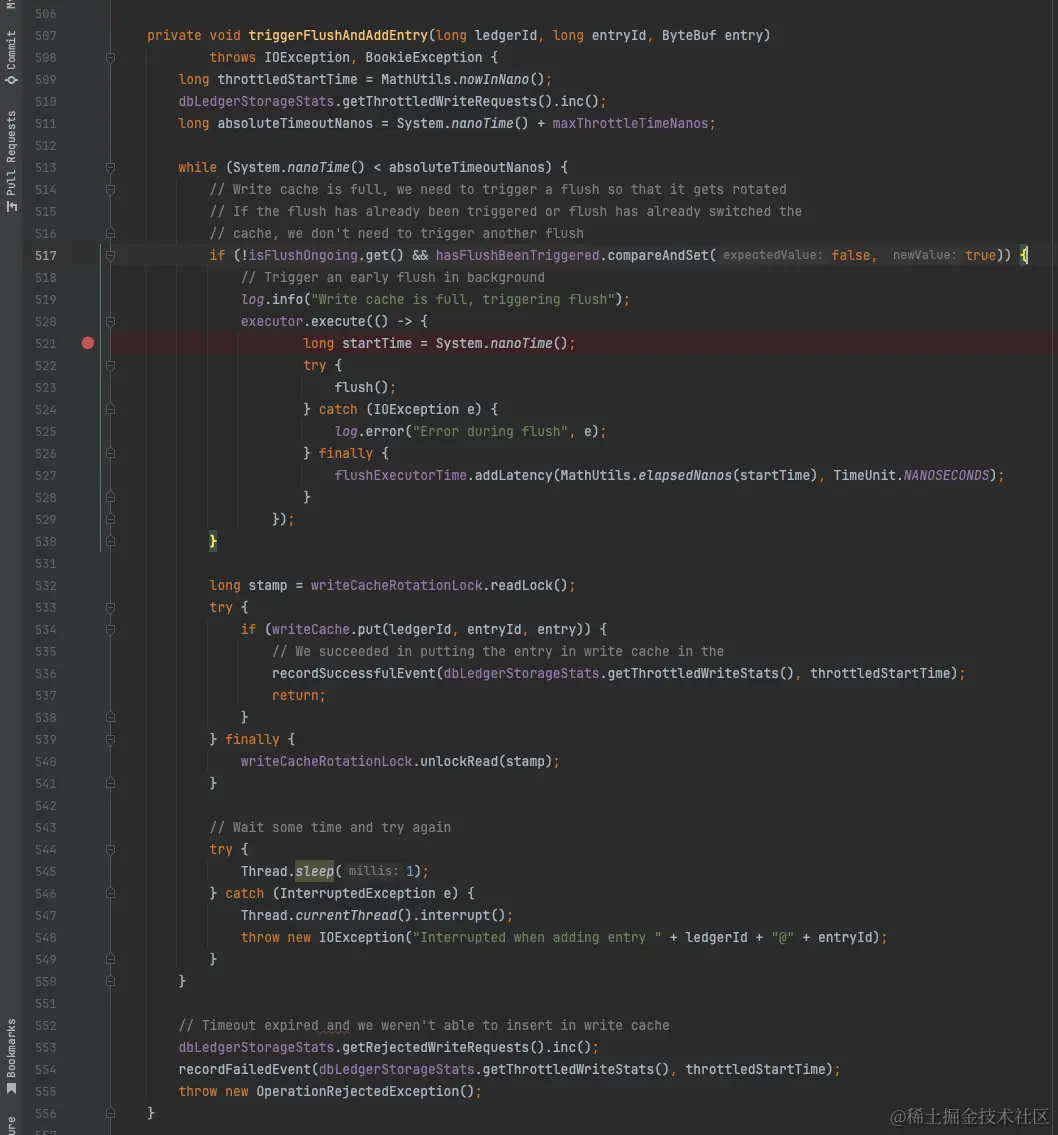
Task: Click line number 517 in the gutter
Action: (46, 256)
